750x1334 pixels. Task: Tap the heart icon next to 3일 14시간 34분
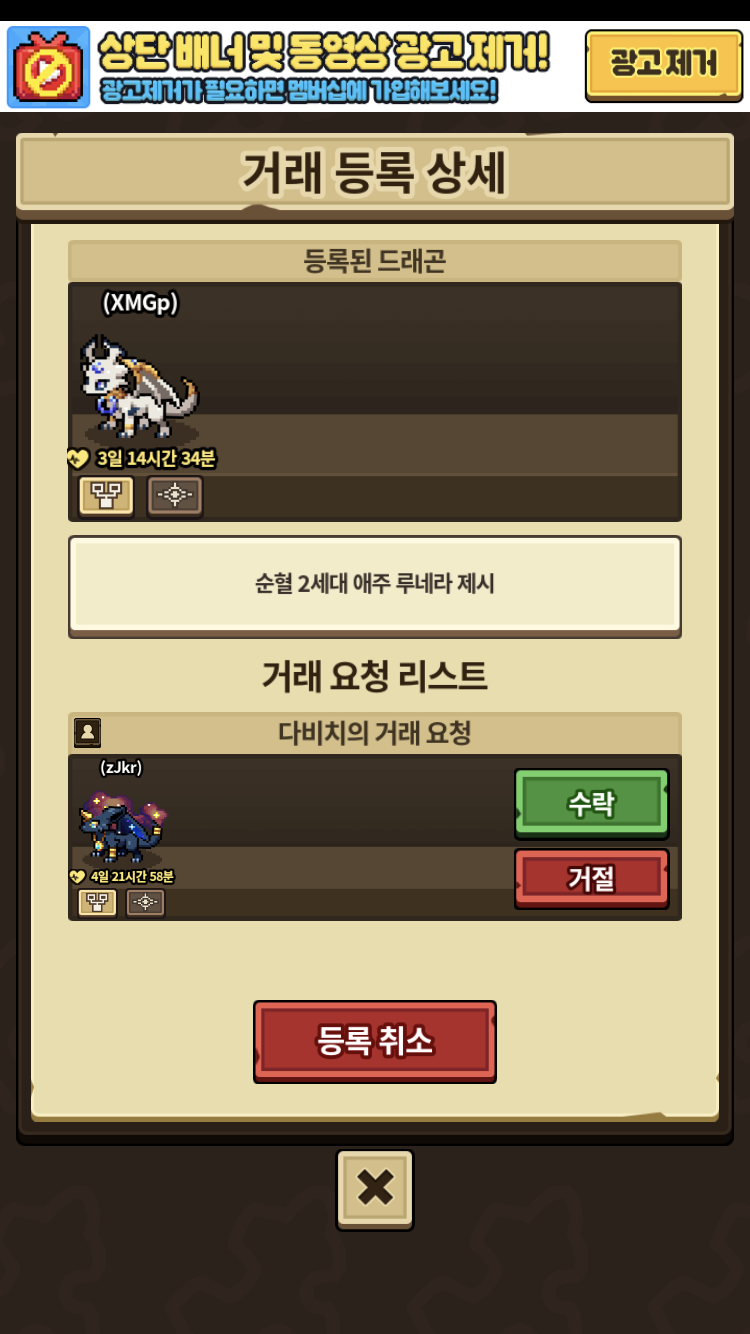tap(79, 459)
